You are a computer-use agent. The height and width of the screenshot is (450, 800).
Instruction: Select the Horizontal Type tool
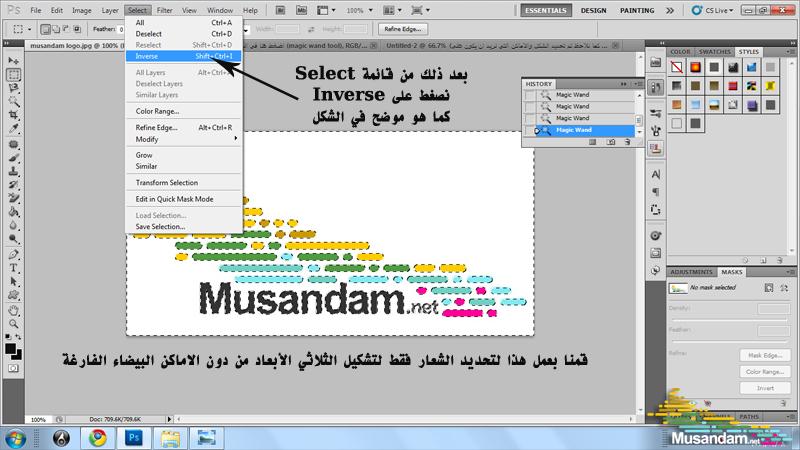(13, 268)
